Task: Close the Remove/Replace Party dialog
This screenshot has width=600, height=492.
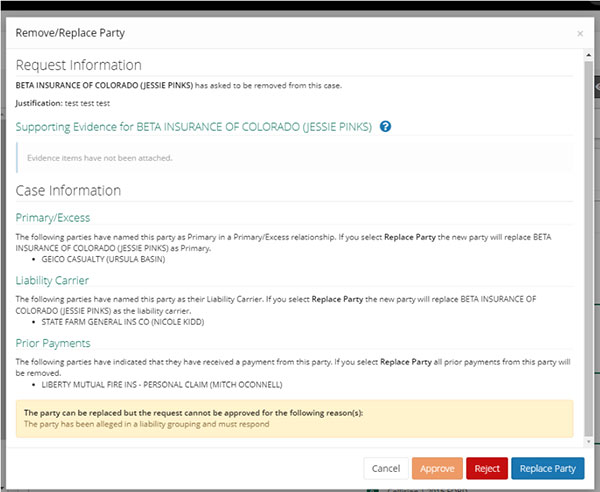Action: coord(580,34)
